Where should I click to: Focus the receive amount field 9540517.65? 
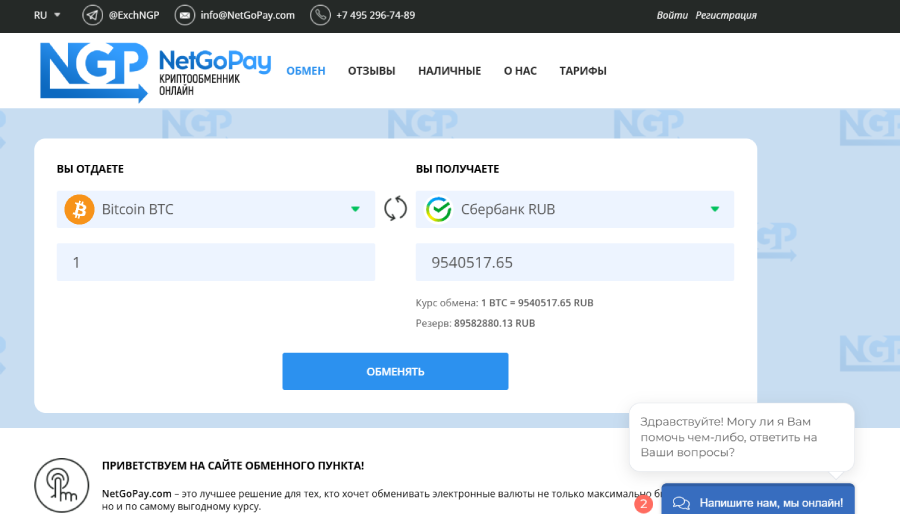(575, 262)
